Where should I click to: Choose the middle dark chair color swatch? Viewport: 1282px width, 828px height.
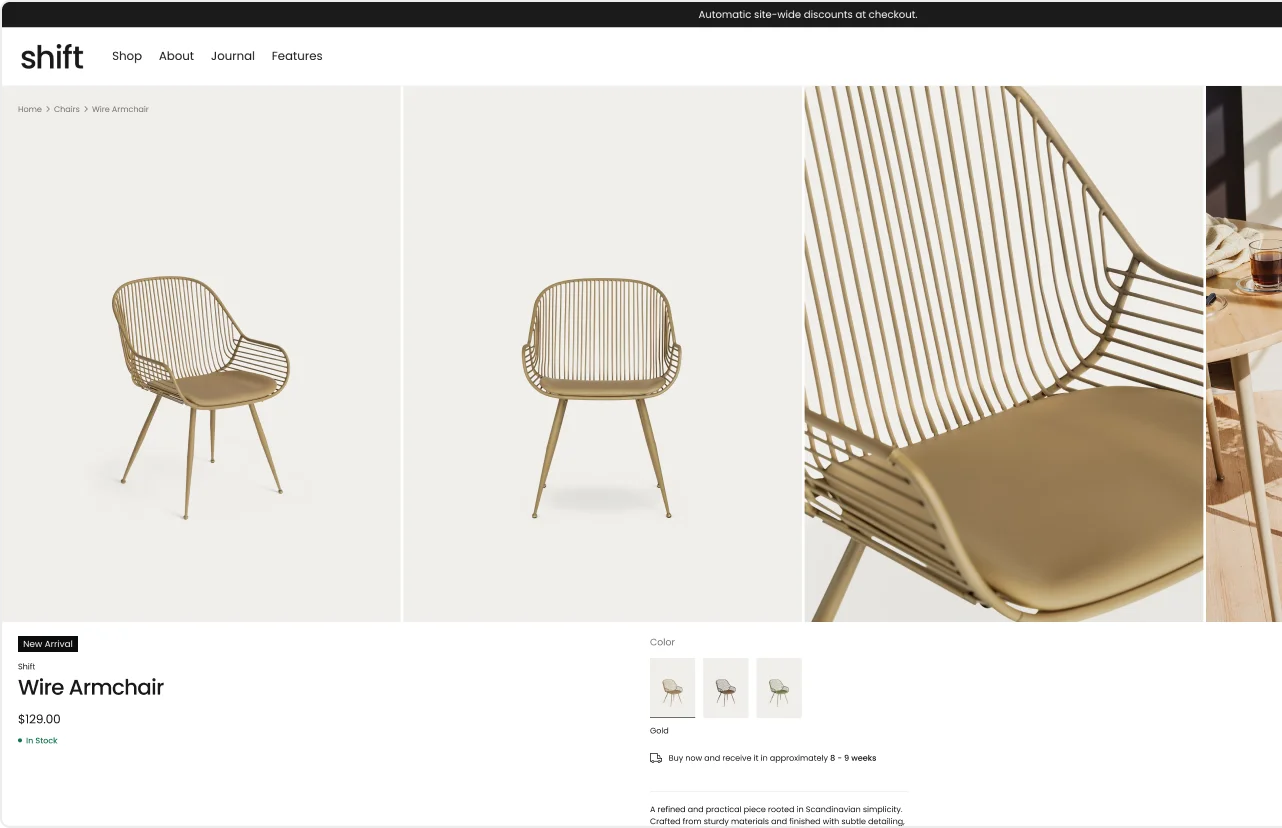[726, 688]
